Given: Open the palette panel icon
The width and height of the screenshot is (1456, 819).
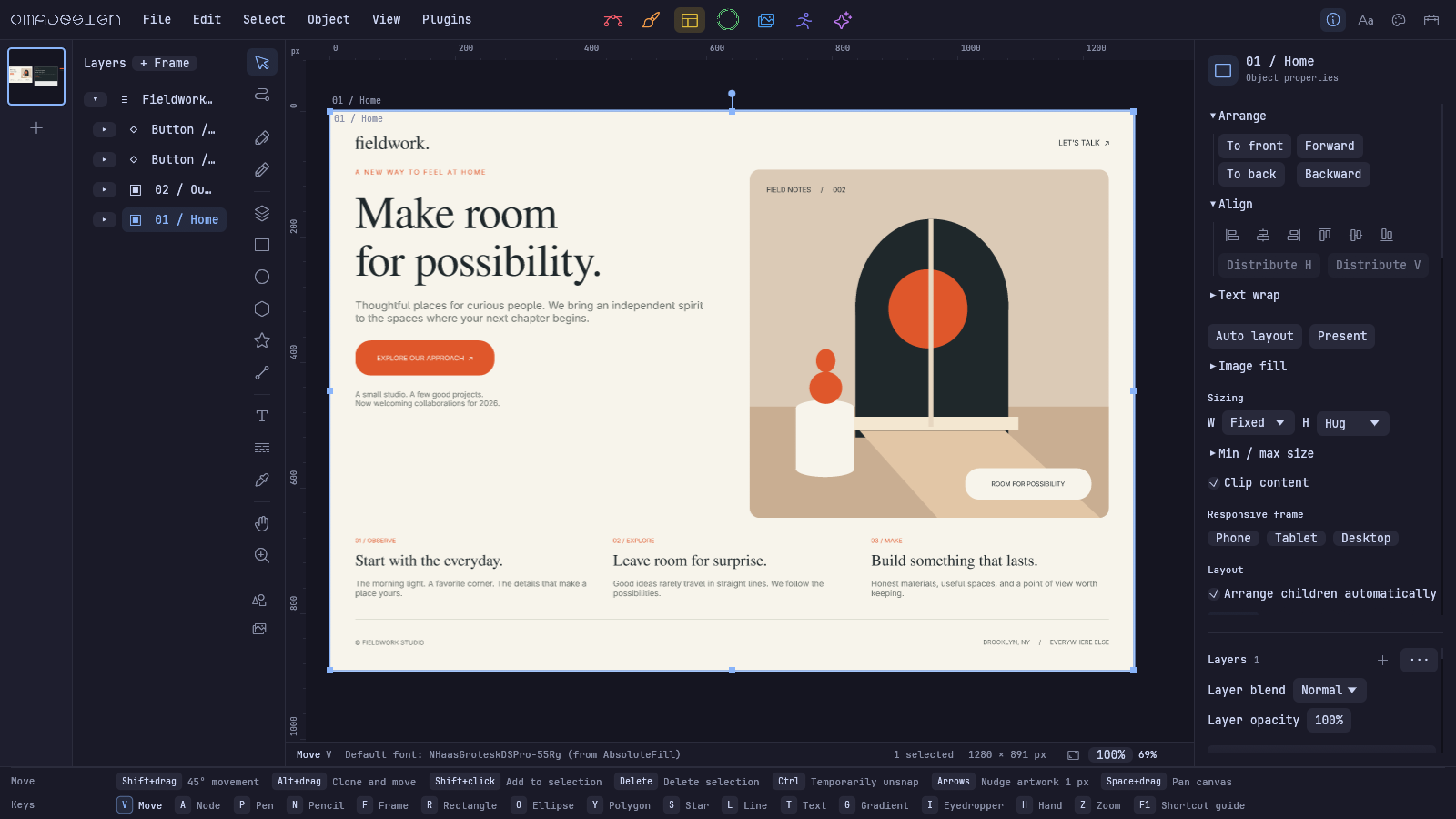Looking at the screenshot, I should (x=1399, y=20).
